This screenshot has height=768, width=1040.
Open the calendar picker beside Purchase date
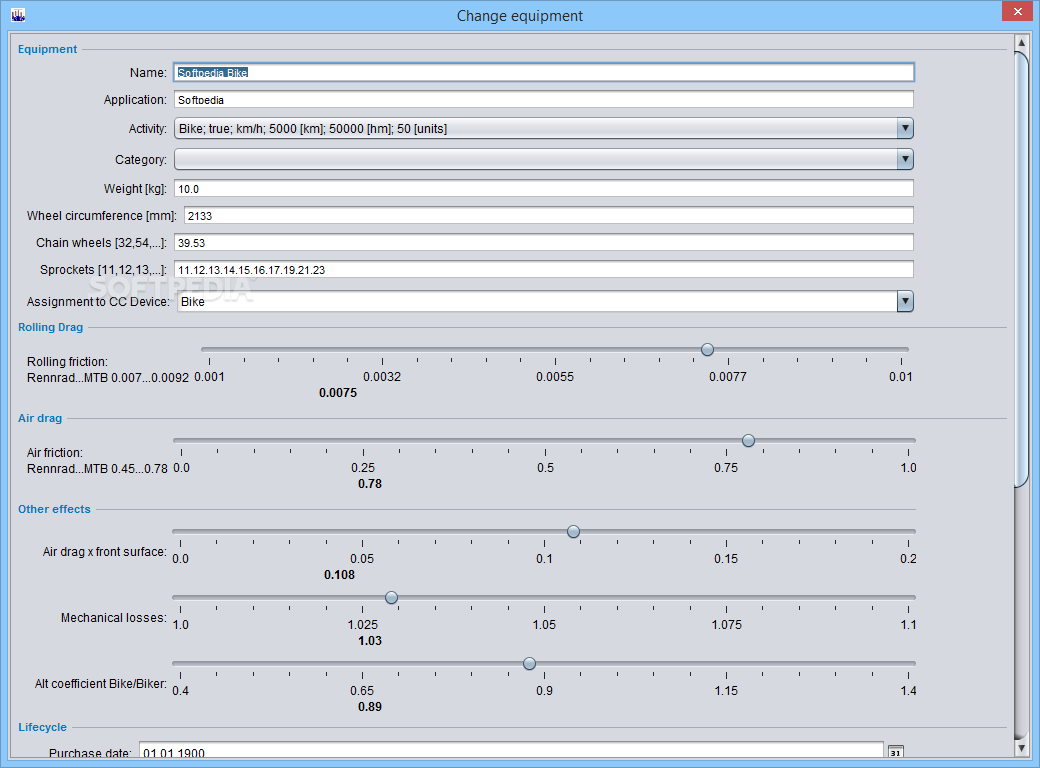point(895,752)
